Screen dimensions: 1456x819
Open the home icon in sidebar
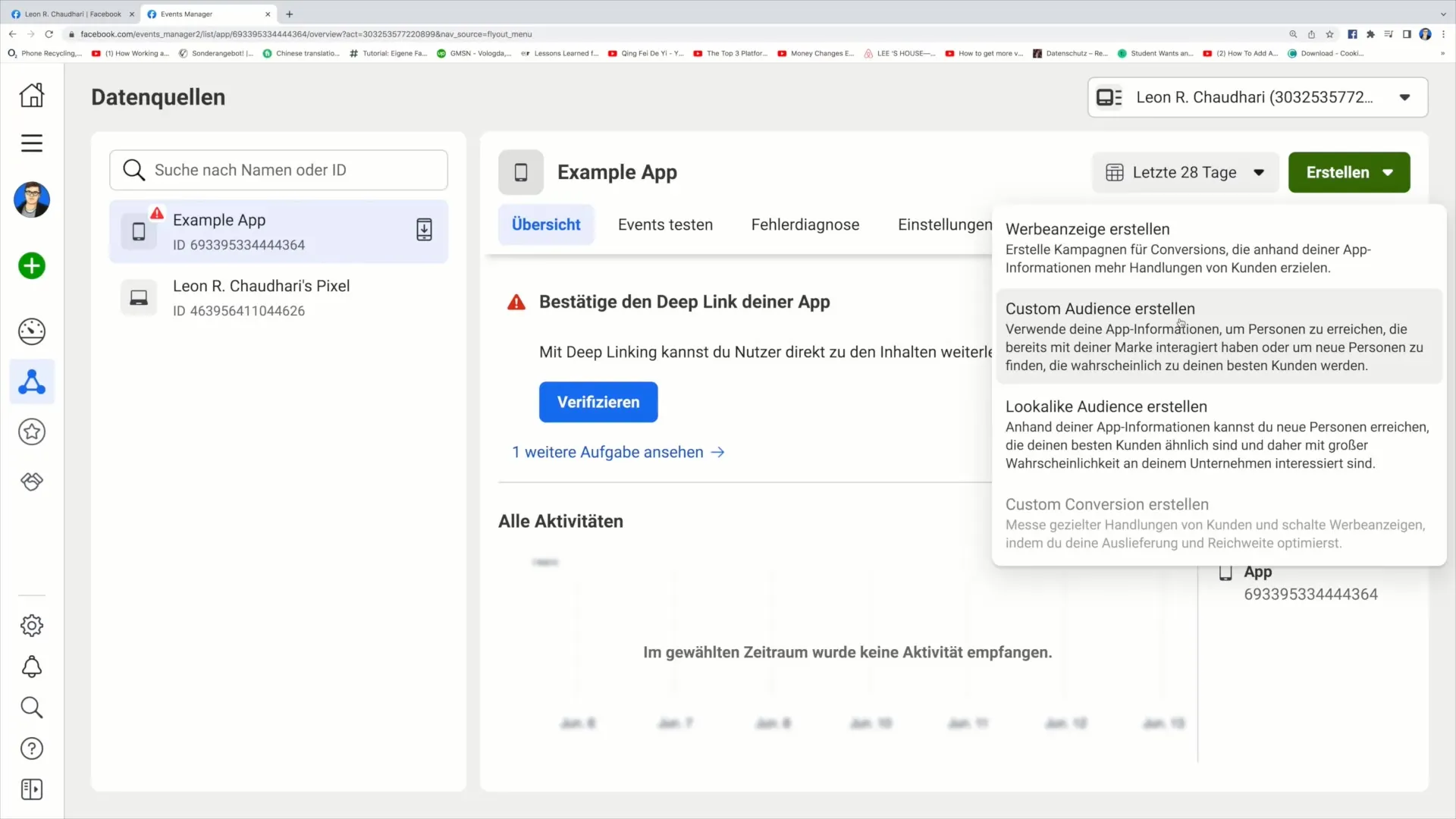[32, 95]
